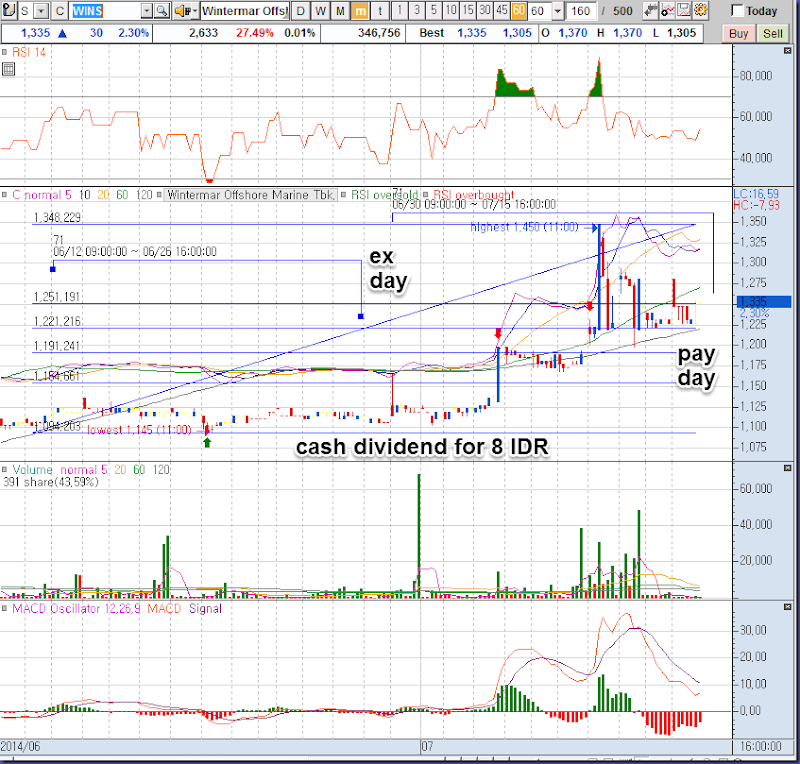Viewport: 800px width, 764px height.
Task: Open the interval value 60 dropdown arrow
Action: [x=558, y=11]
